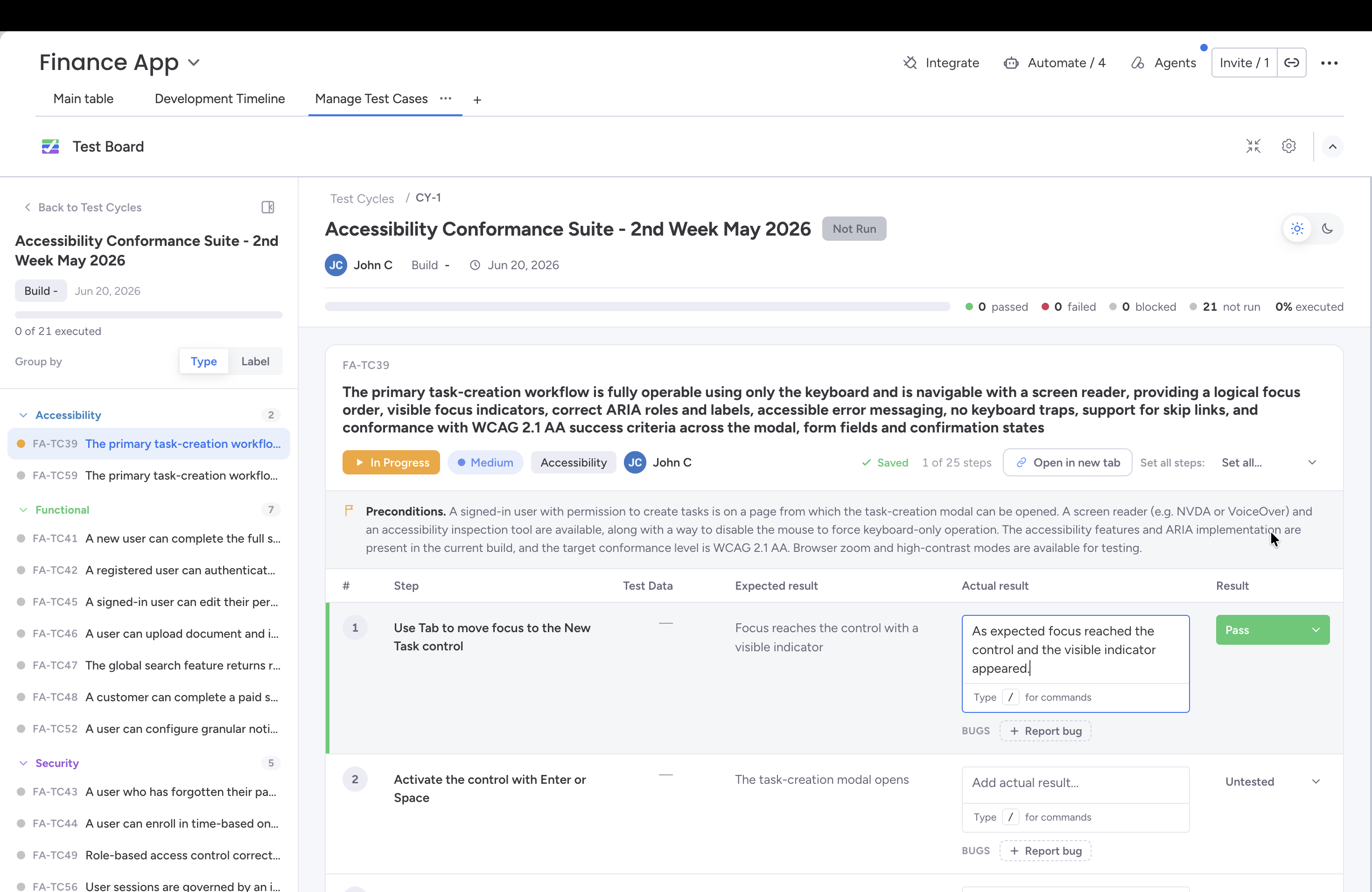1372x892 pixels.
Task: Report bug for step 2
Action: pyautogui.click(x=1046, y=850)
